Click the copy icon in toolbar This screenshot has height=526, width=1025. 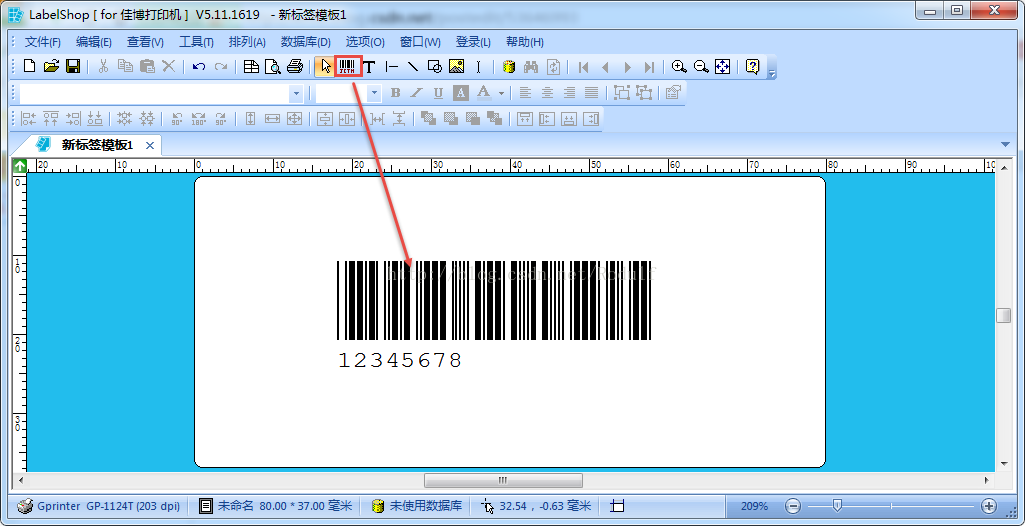[125, 66]
